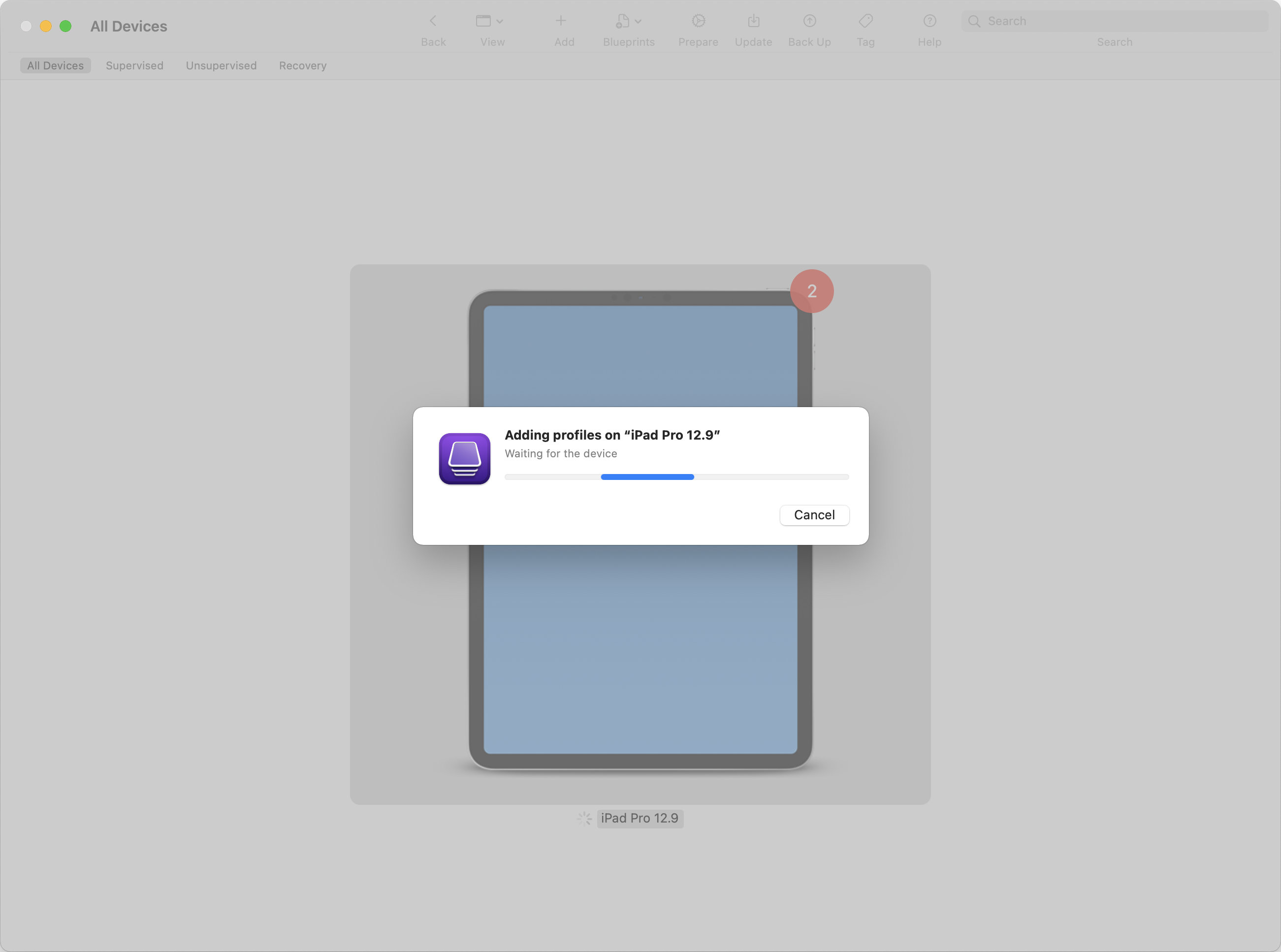Click the 'Waiting for the device' status text
The height and width of the screenshot is (952, 1281).
tap(561, 453)
